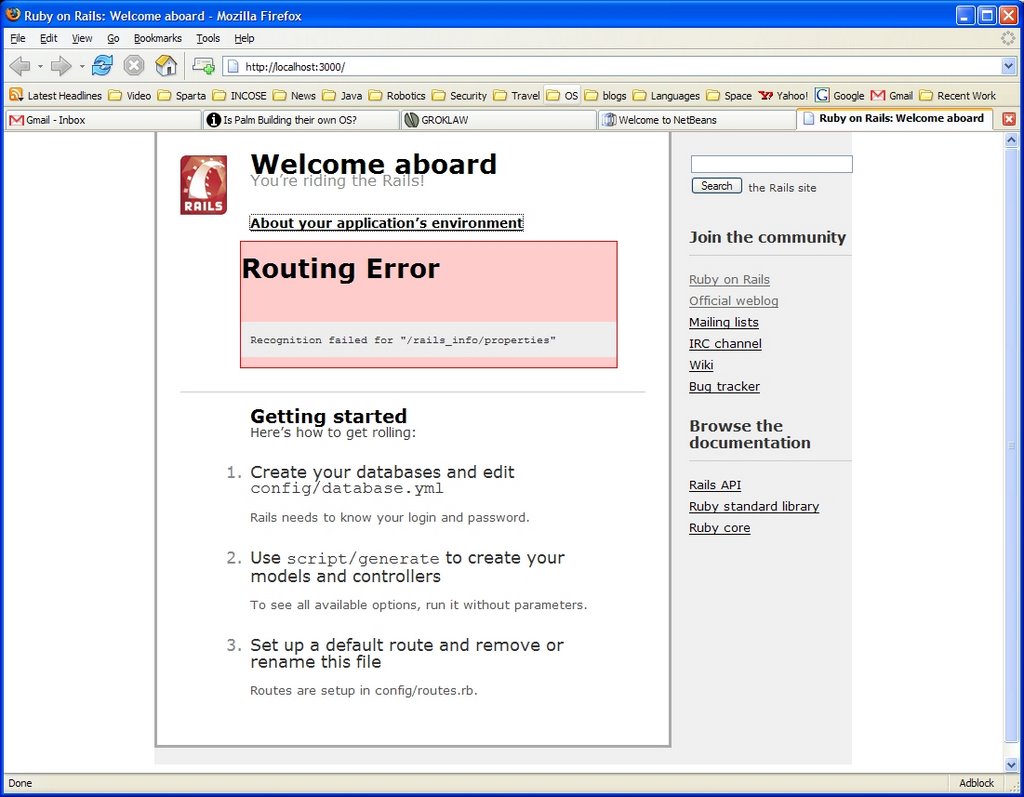Click the Adblock status bar item
The image size is (1024, 797).
(x=976, y=783)
